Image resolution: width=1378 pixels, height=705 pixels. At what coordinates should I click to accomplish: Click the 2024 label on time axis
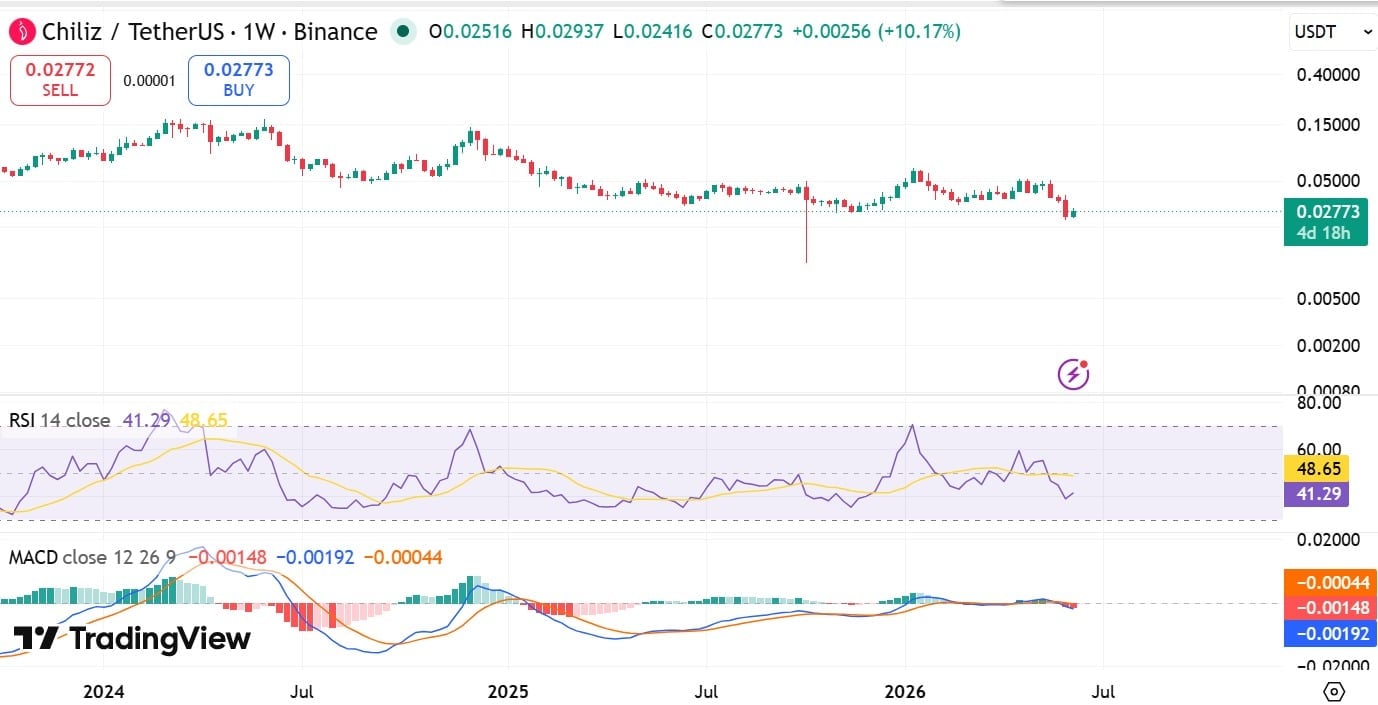pyautogui.click(x=104, y=692)
